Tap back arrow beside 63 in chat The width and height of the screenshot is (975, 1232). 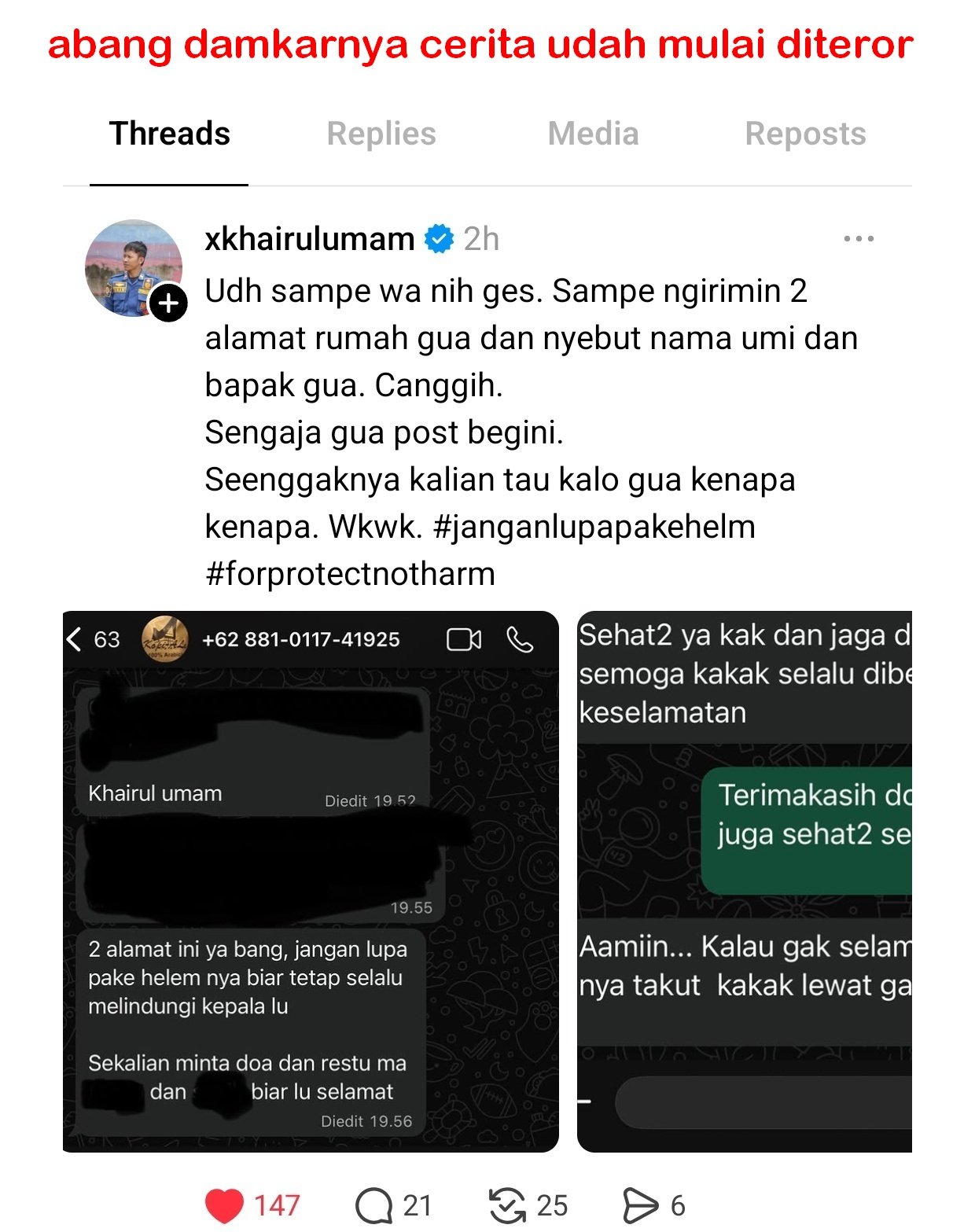75,639
